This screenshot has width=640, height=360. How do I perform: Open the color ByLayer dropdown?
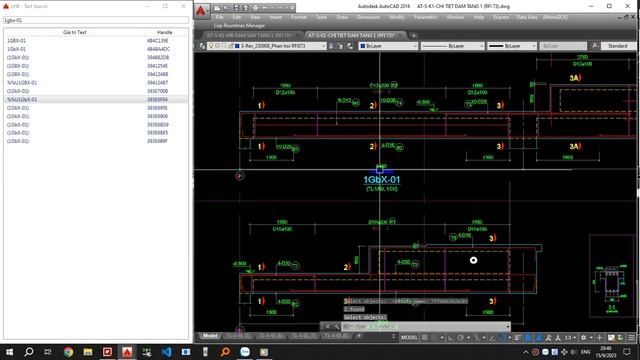[x=388, y=46]
